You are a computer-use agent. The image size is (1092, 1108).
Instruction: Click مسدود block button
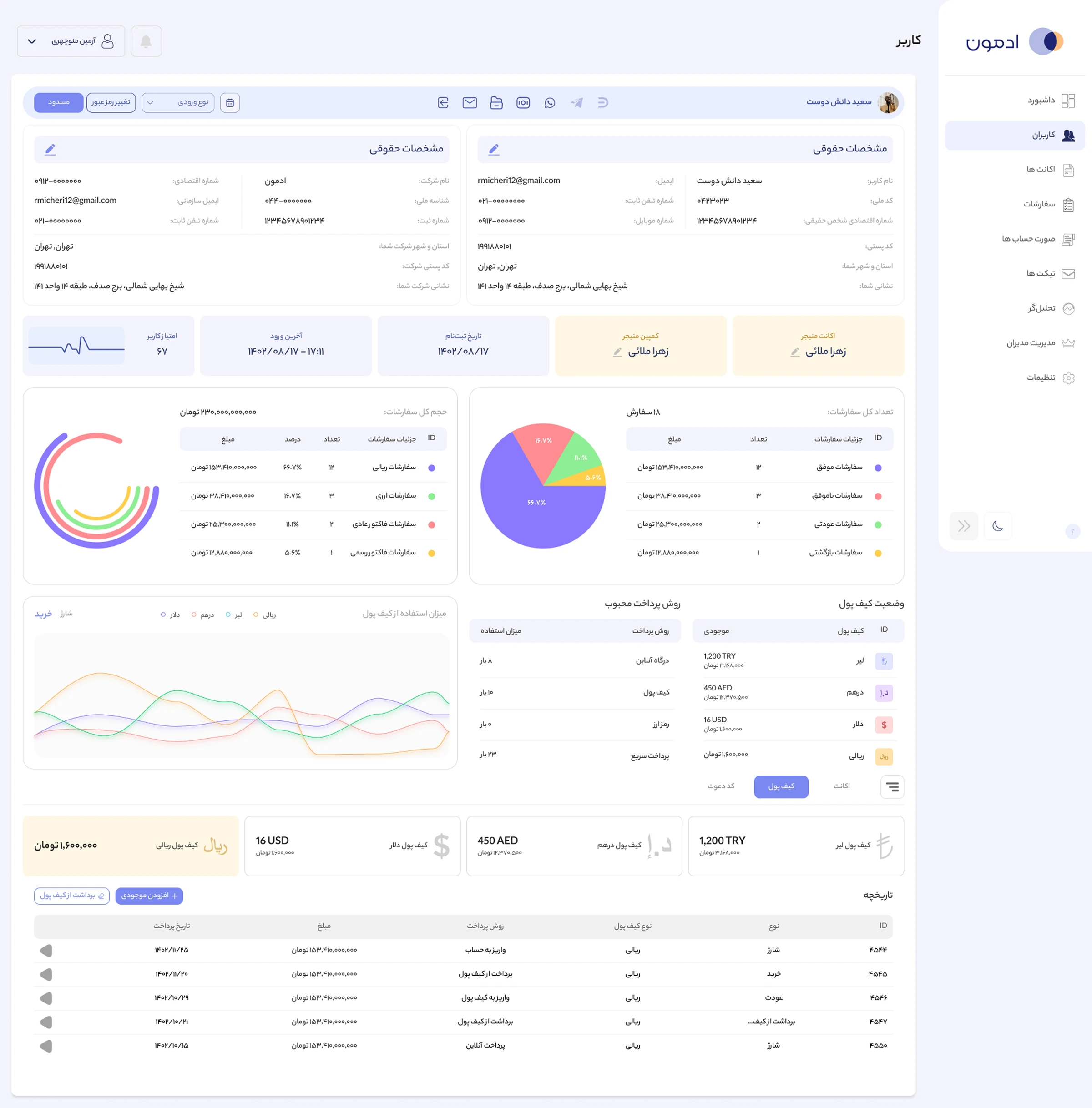pyautogui.click(x=59, y=103)
